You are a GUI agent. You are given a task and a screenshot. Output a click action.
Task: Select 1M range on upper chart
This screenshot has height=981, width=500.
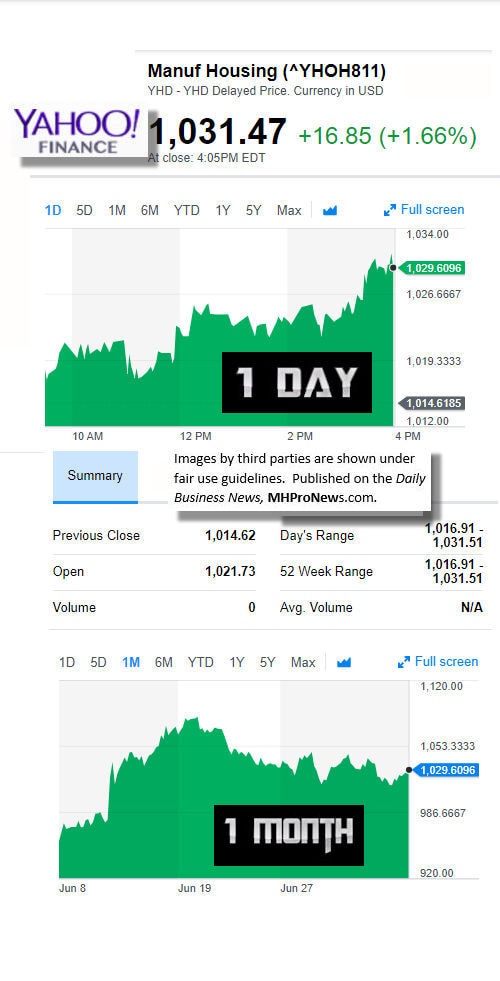(x=117, y=211)
